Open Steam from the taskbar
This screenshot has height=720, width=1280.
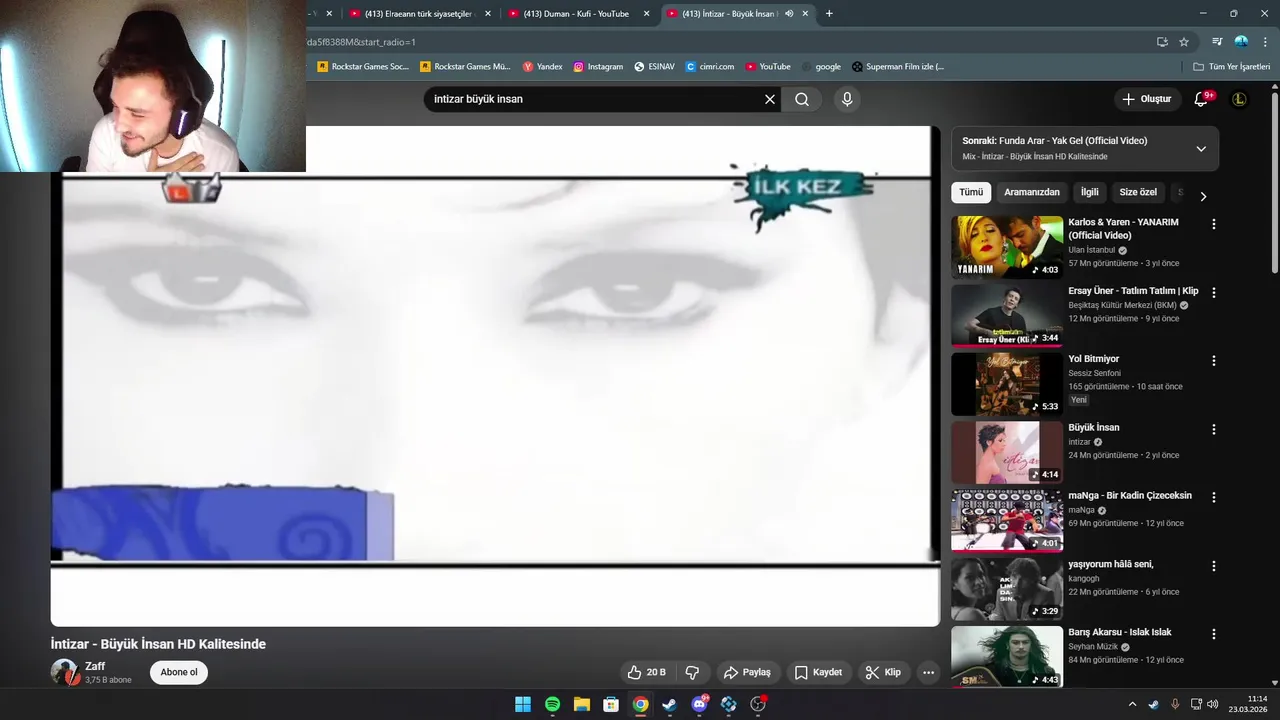coord(669,704)
